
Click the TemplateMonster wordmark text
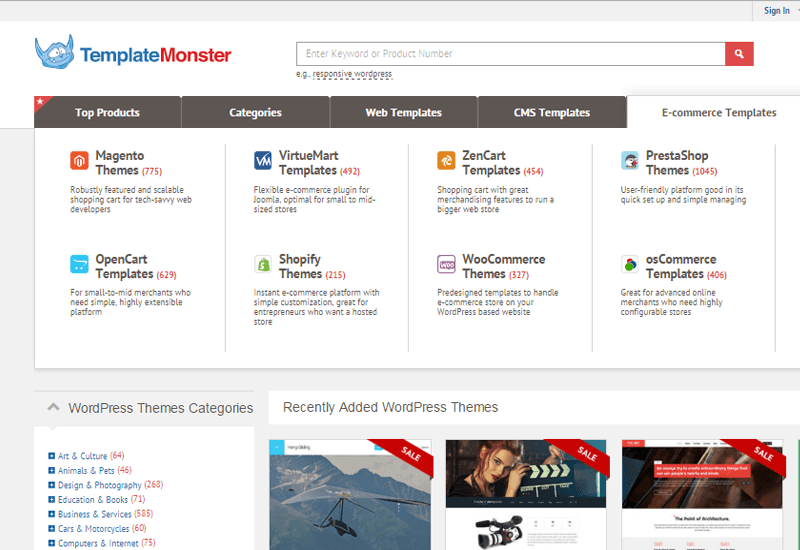[x=156, y=55]
